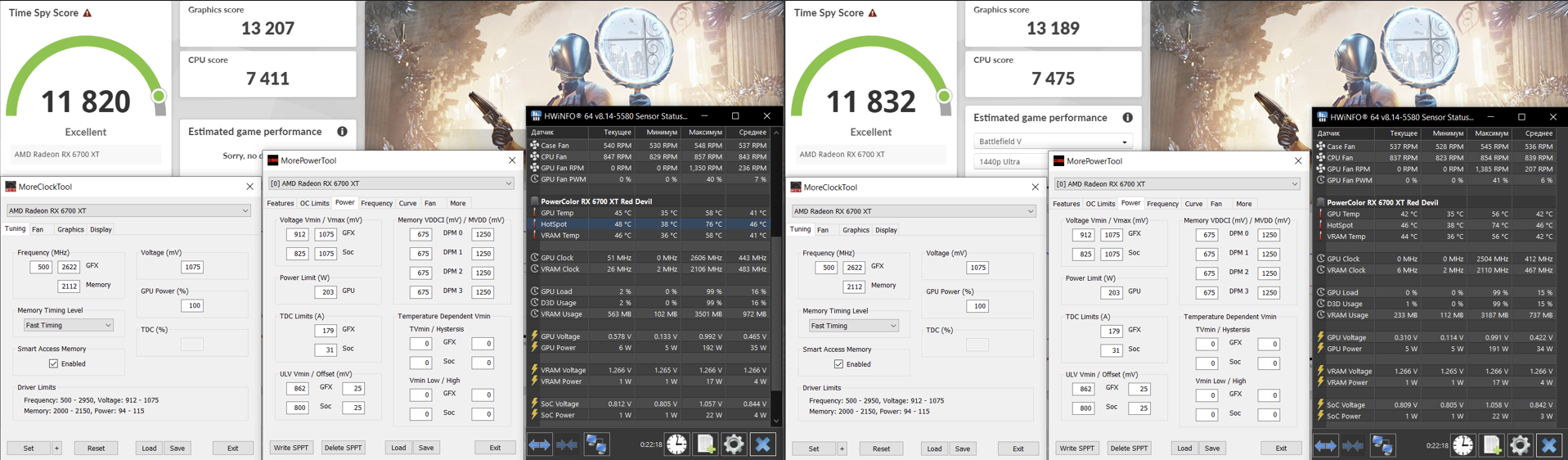Click HotSpot thermometer icon in left HWiNFO list

(x=535, y=223)
